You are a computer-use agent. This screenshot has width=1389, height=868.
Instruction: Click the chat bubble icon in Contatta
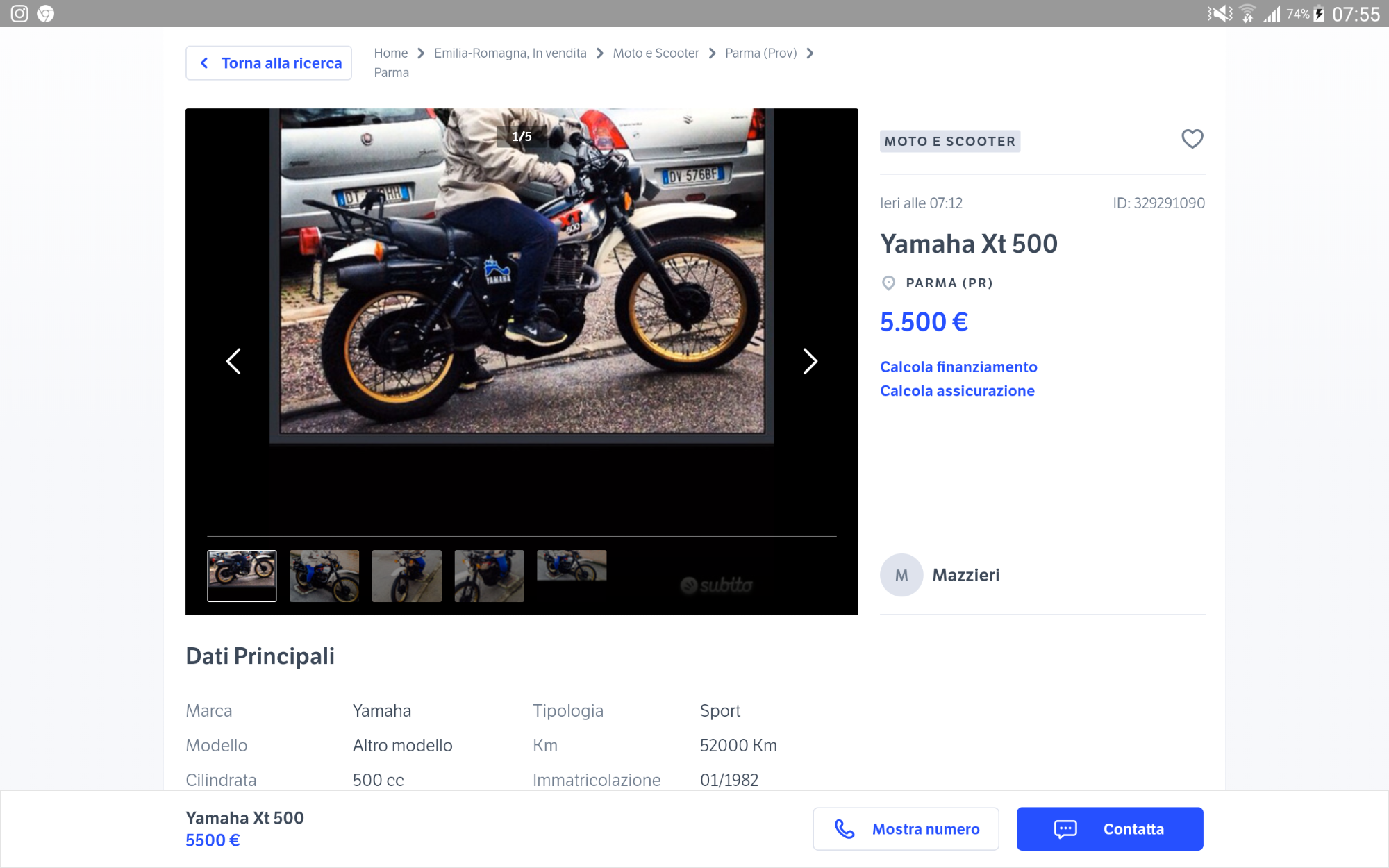click(1065, 829)
